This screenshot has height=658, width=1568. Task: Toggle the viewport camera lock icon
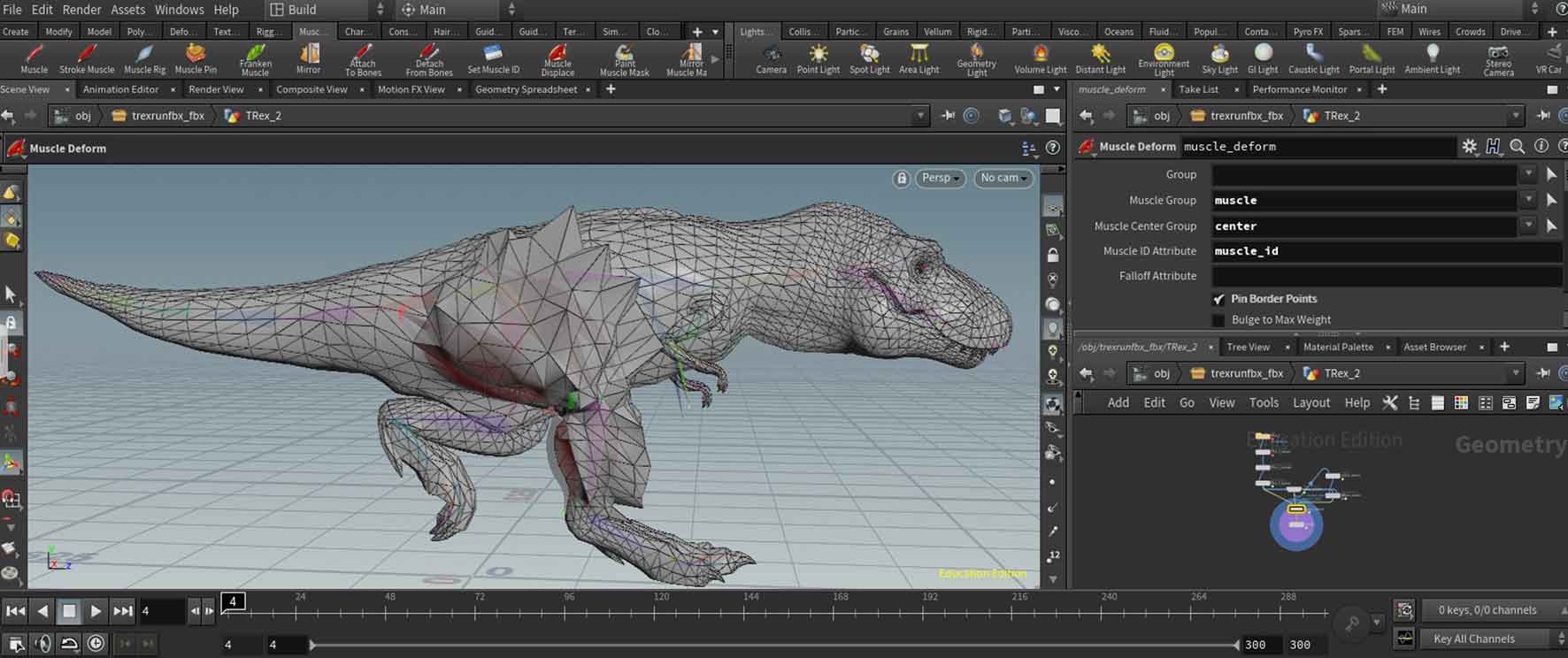coord(901,178)
